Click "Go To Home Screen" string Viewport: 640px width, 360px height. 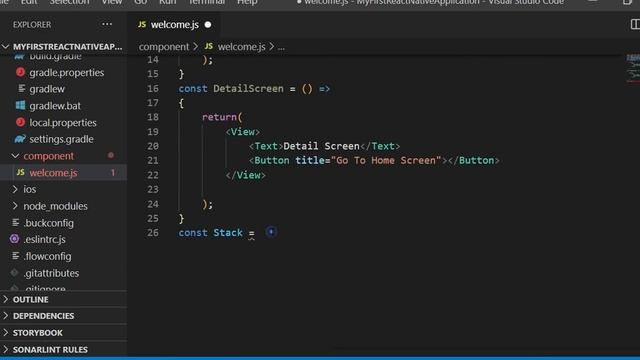[x=386, y=160]
